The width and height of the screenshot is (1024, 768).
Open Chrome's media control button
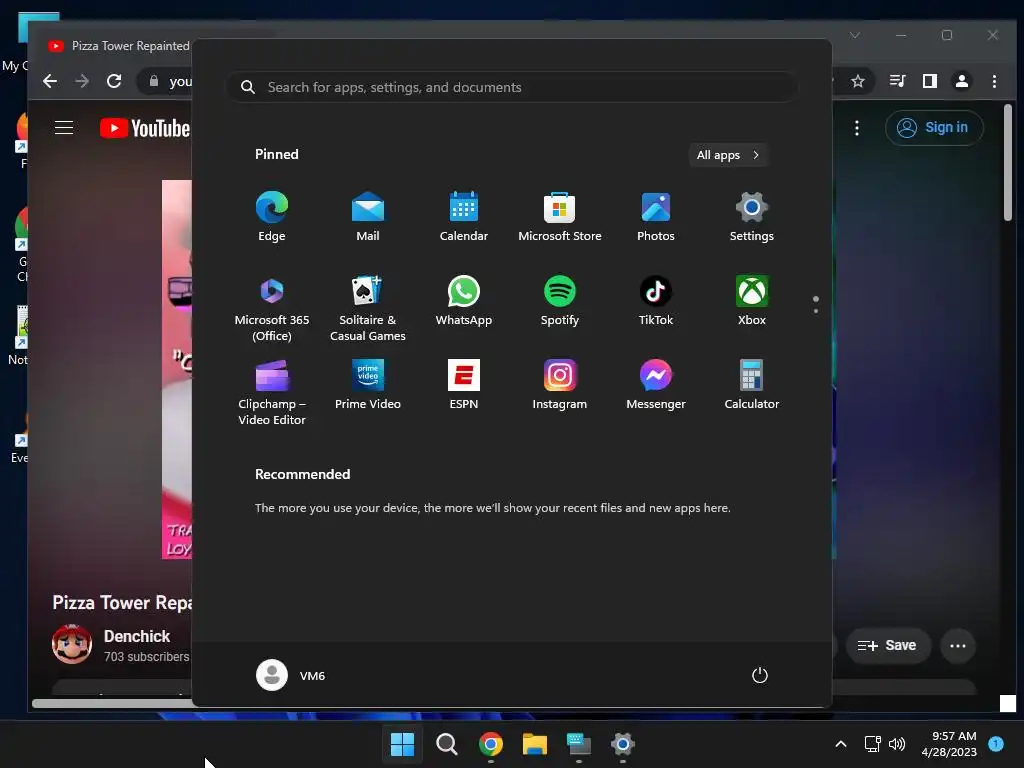897,81
